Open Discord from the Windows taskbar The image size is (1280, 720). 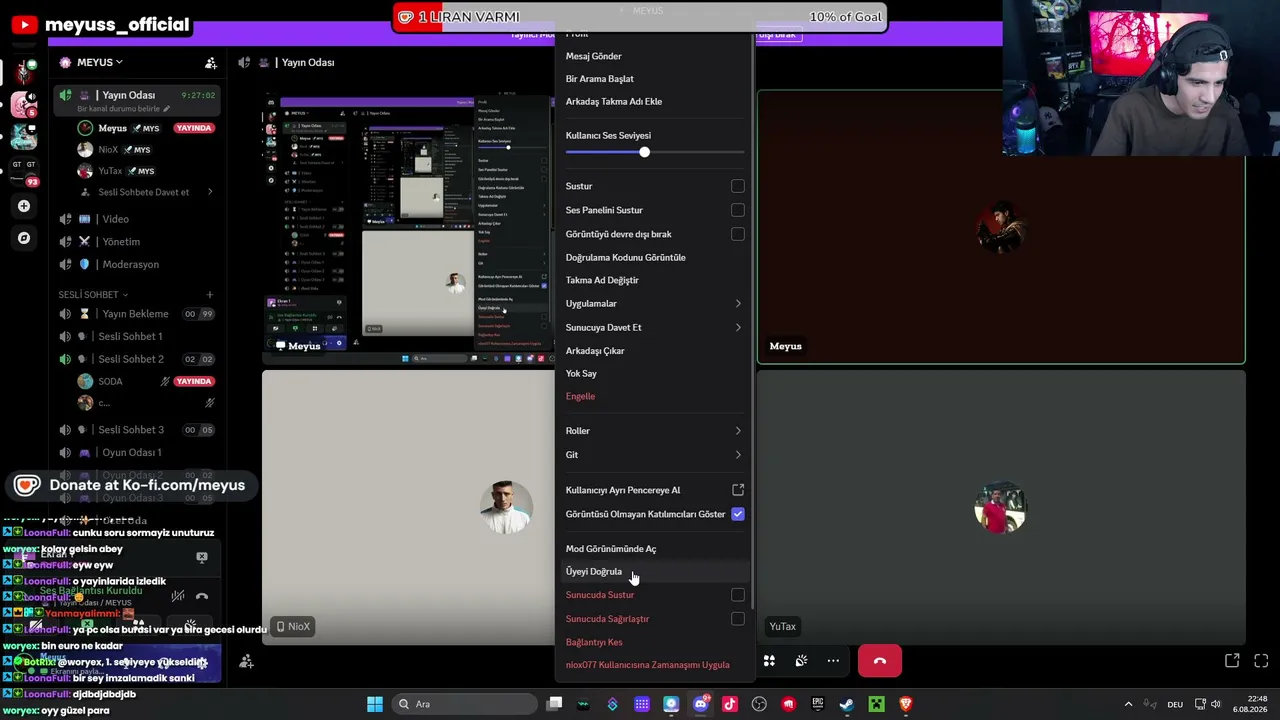tap(700, 704)
